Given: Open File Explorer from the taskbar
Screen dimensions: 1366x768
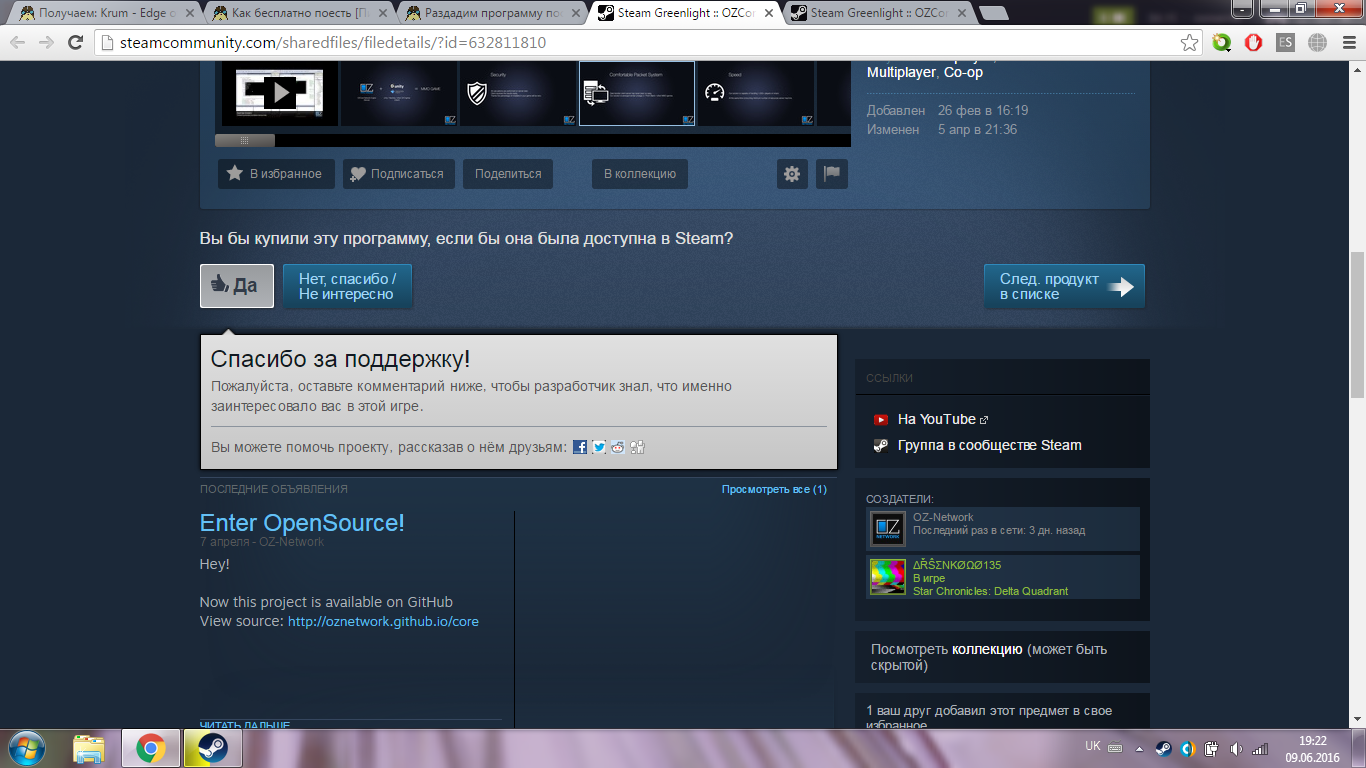Looking at the screenshot, I should [x=89, y=748].
